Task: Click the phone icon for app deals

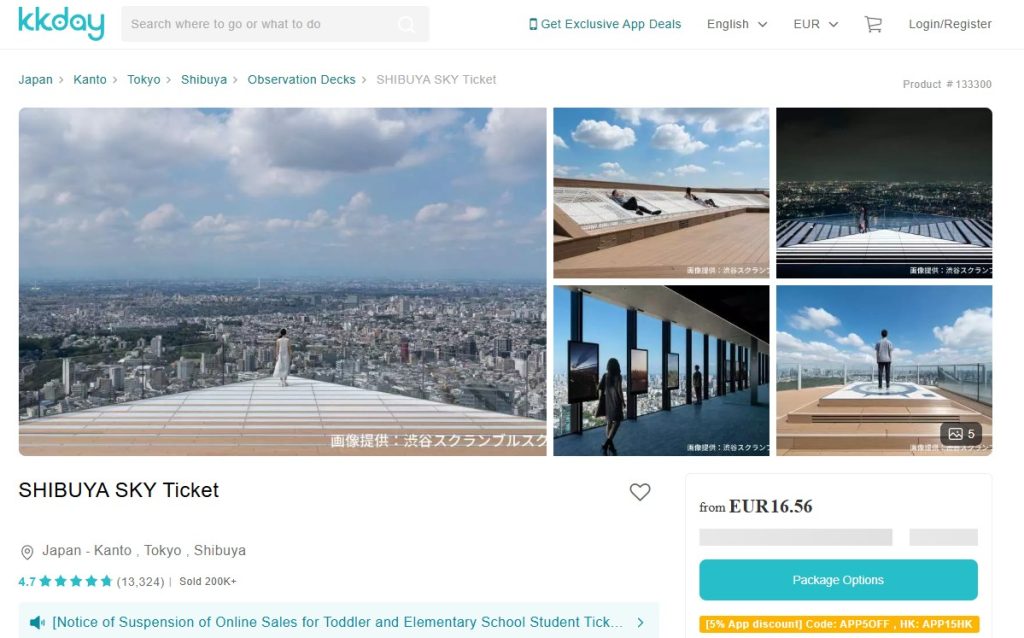Action: tap(533, 24)
